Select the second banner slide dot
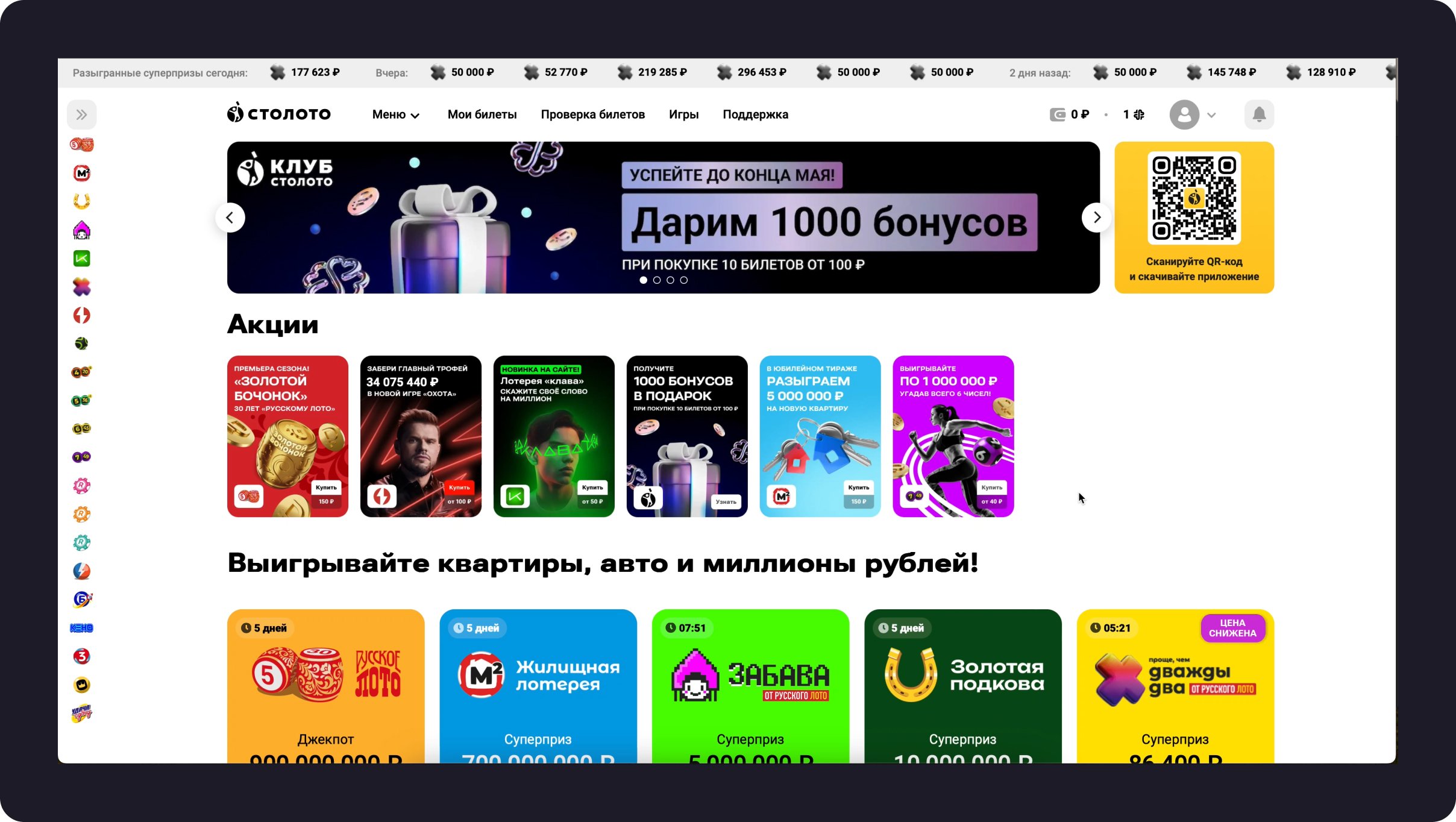This screenshot has width=1456, height=822. [x=657, y=280]
